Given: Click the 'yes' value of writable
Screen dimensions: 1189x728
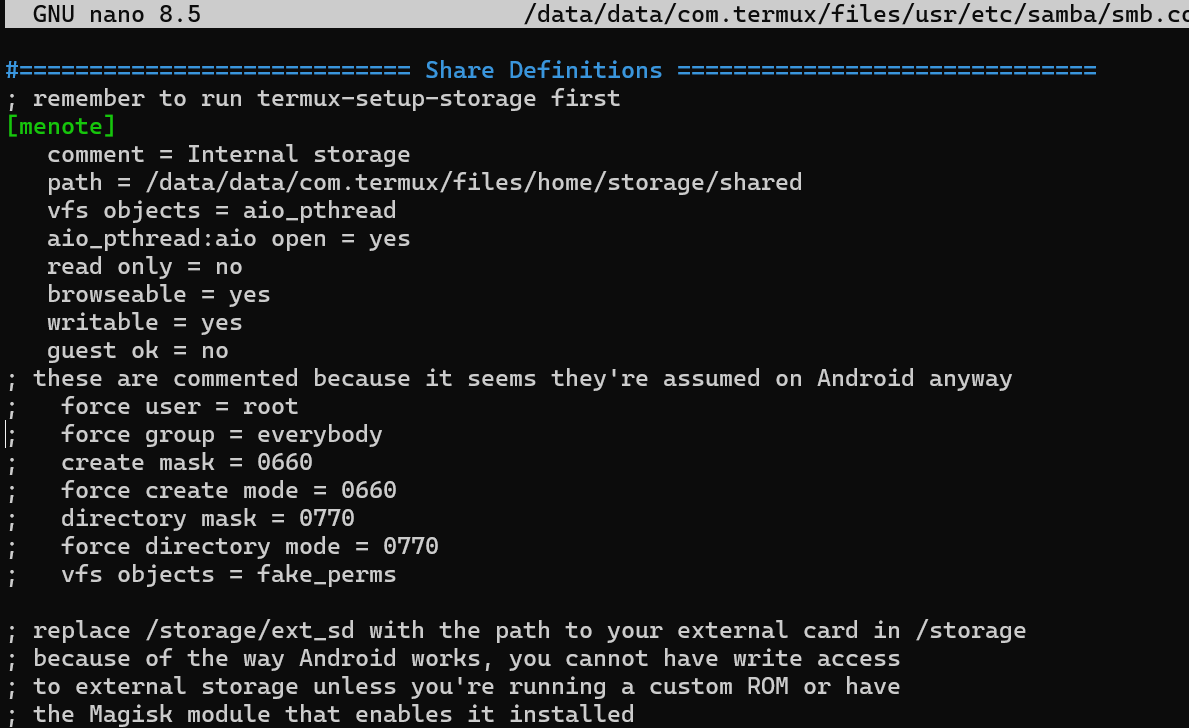Looking at the screenshot, I should pos(221,323).
